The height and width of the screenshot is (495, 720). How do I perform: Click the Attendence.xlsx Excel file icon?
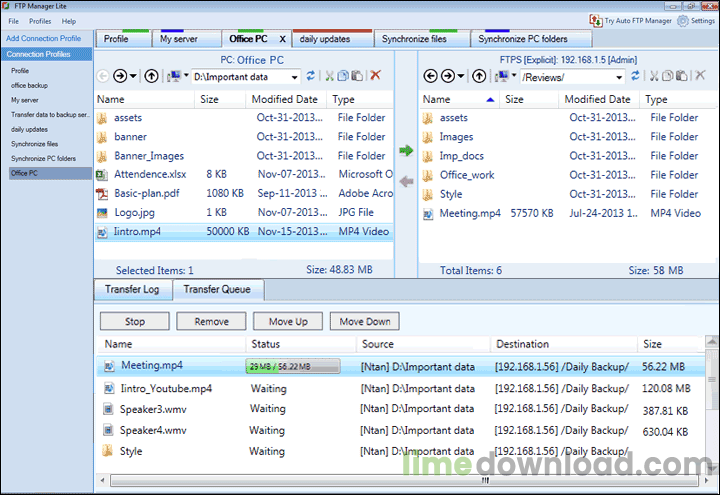coord(102,174)
